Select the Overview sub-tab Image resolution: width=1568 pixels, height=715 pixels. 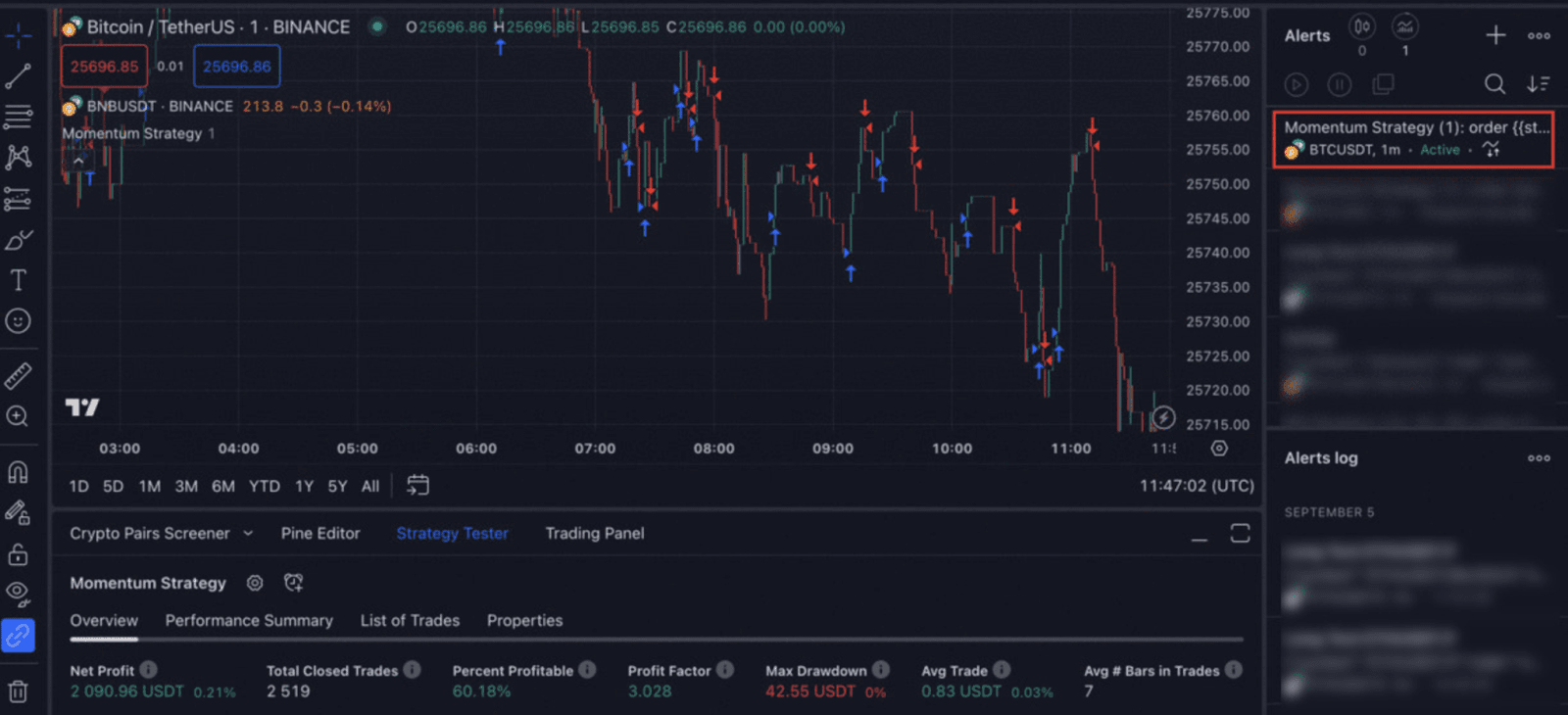tap(104, 621)
